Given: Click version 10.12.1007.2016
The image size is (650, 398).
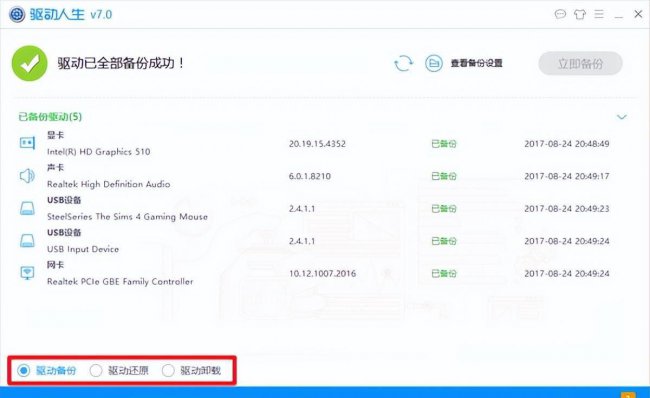Looking at the screenshot, I should tap(323, 274).
